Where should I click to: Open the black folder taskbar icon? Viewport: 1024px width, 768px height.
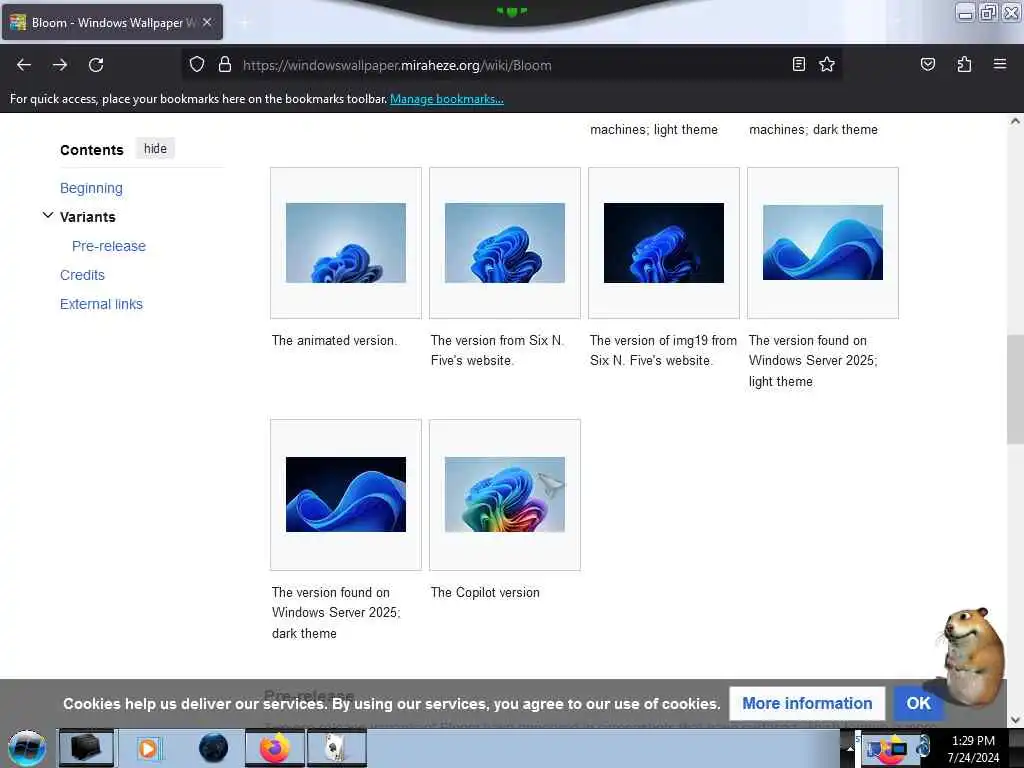[x=86, y=748]
